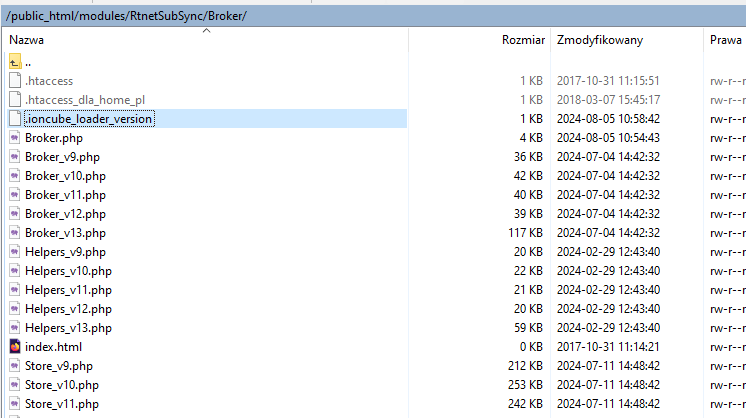
Task: Click the Broker_v9.php file icon
Action: pyautogui.click(x=15, y=156)
